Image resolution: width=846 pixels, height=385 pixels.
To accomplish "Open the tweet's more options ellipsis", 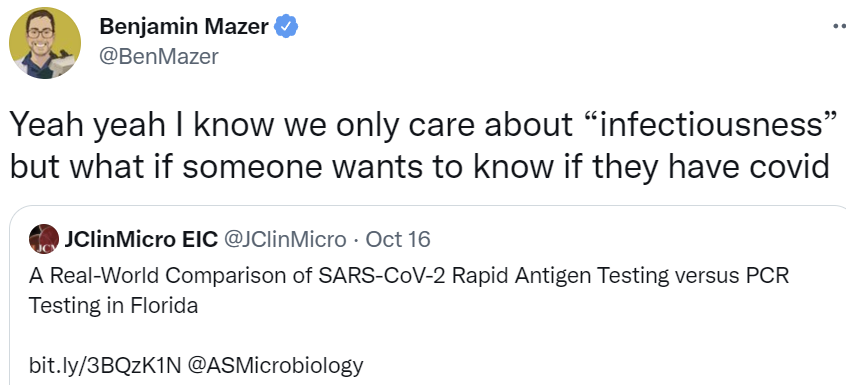I will 840,25.
